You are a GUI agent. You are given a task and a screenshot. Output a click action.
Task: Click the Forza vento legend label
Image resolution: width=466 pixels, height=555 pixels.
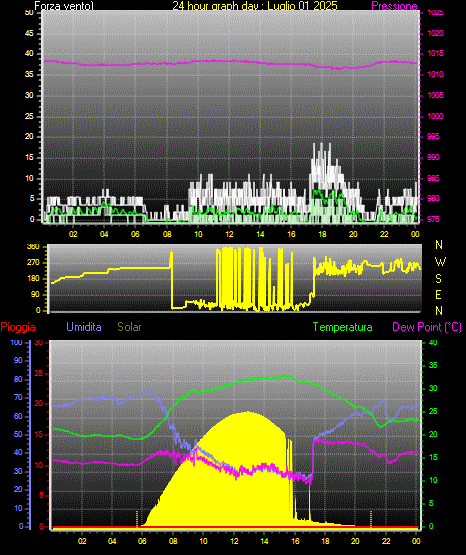[x=64, y=6]
